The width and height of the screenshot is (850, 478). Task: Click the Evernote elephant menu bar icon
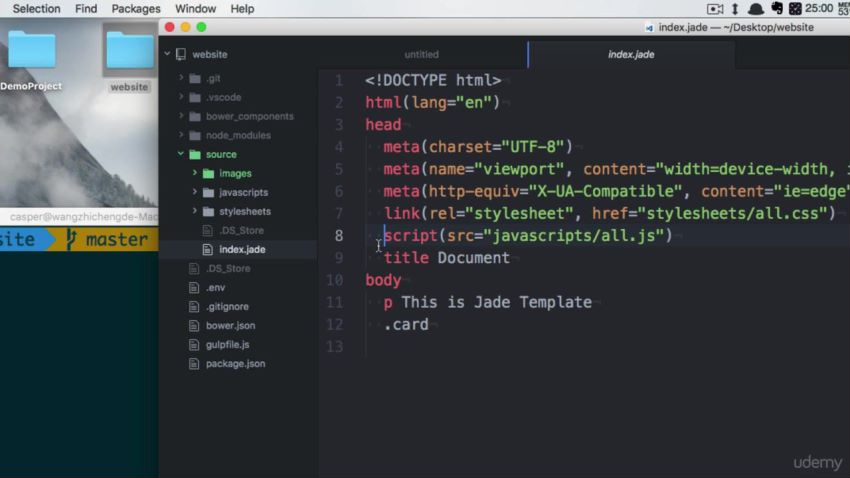(x=777, y=8)
